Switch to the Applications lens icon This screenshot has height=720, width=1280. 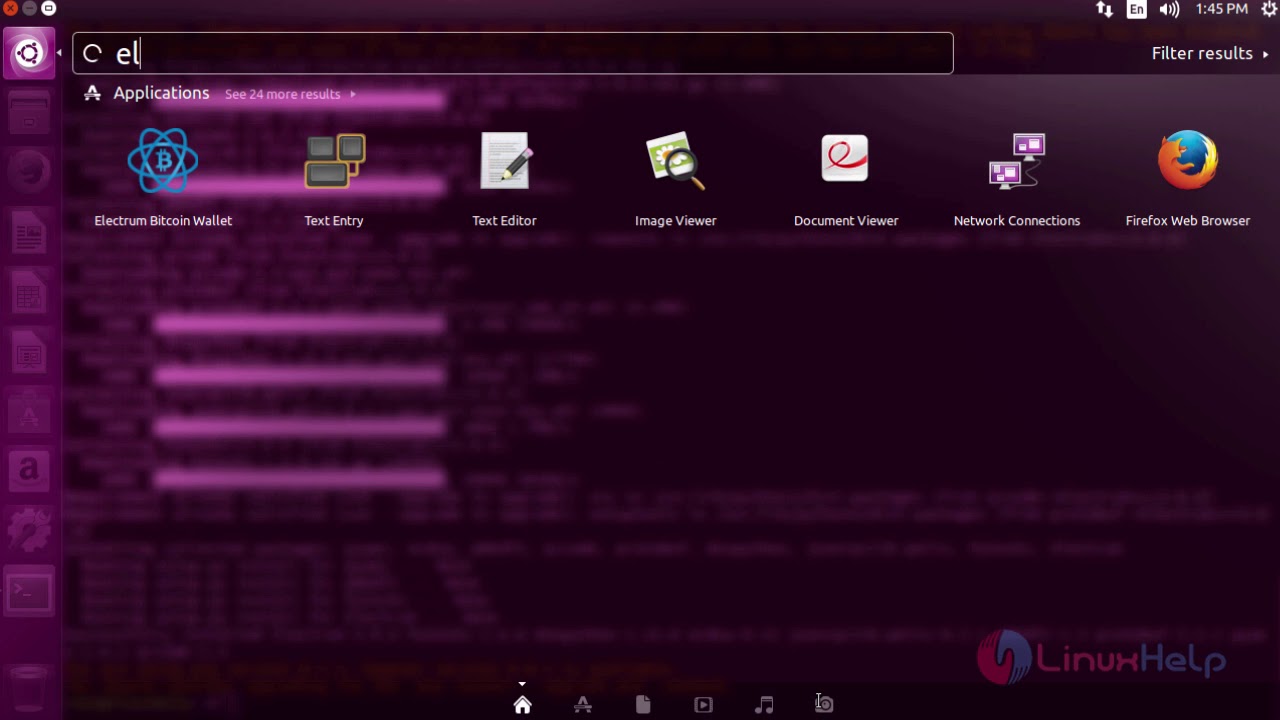[x=583, y=705]
